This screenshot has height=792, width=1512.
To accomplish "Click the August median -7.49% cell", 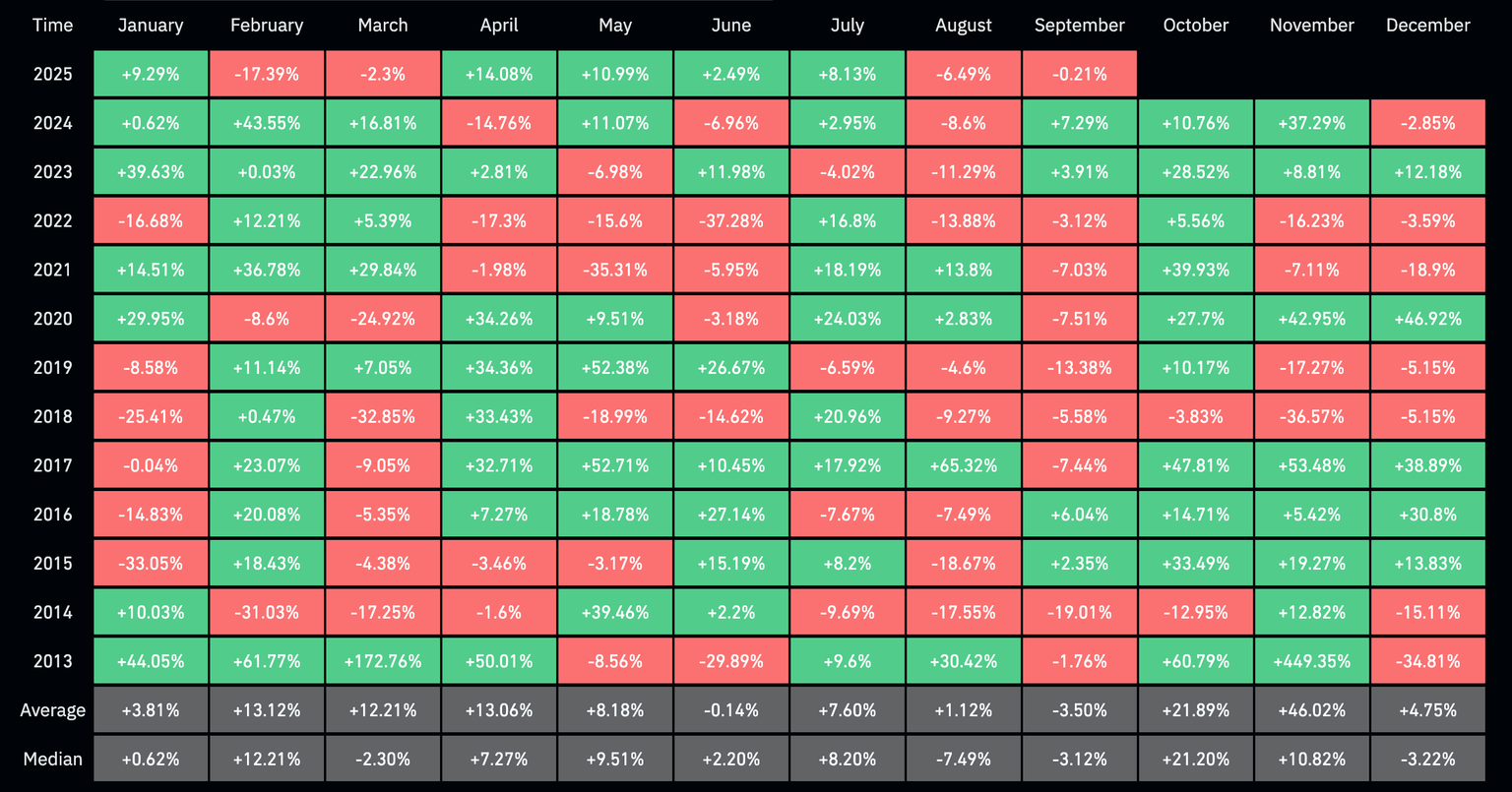I will pyautogui.click(x=964, y=760).
